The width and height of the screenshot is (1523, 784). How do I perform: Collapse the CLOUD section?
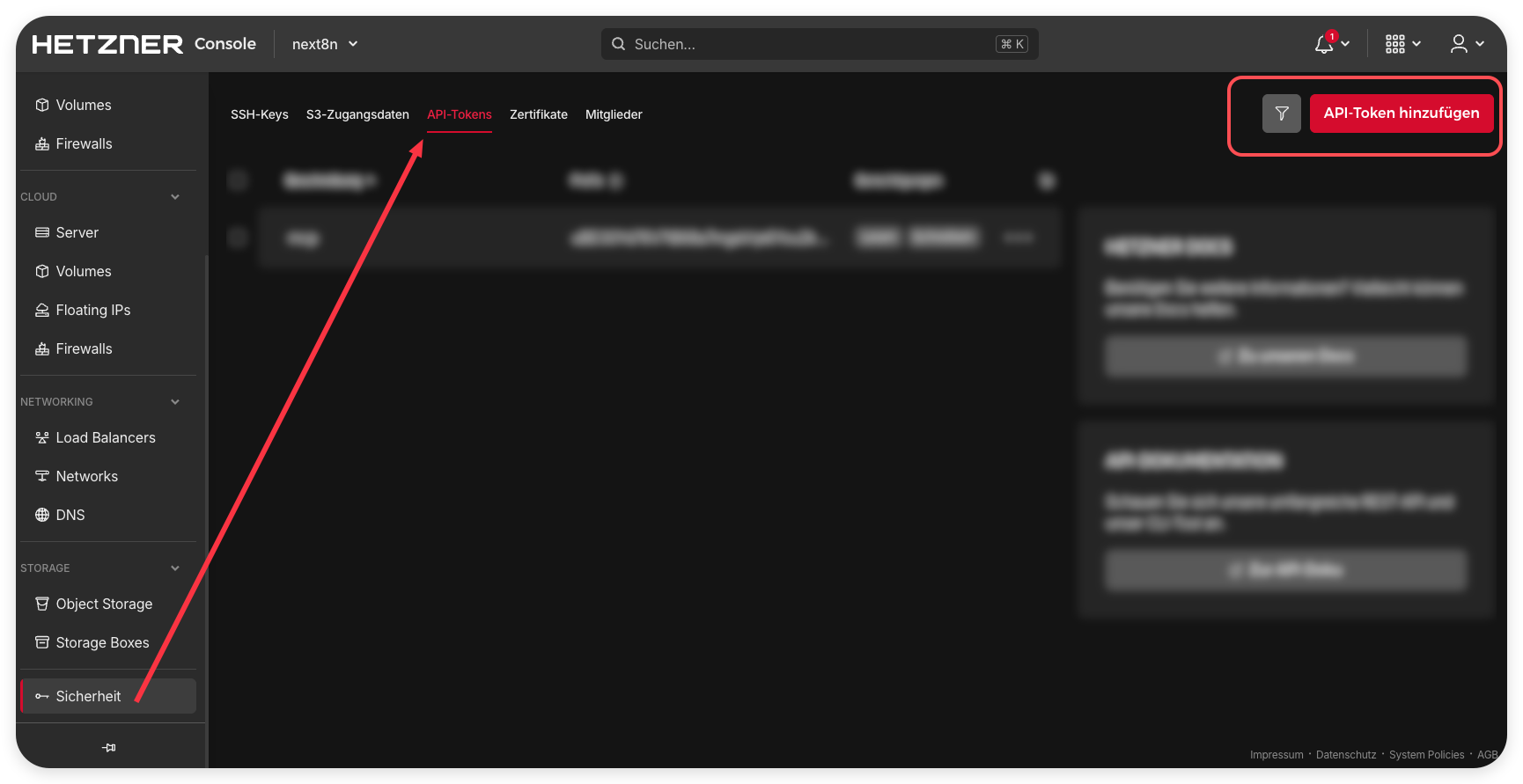coord(174,197)
